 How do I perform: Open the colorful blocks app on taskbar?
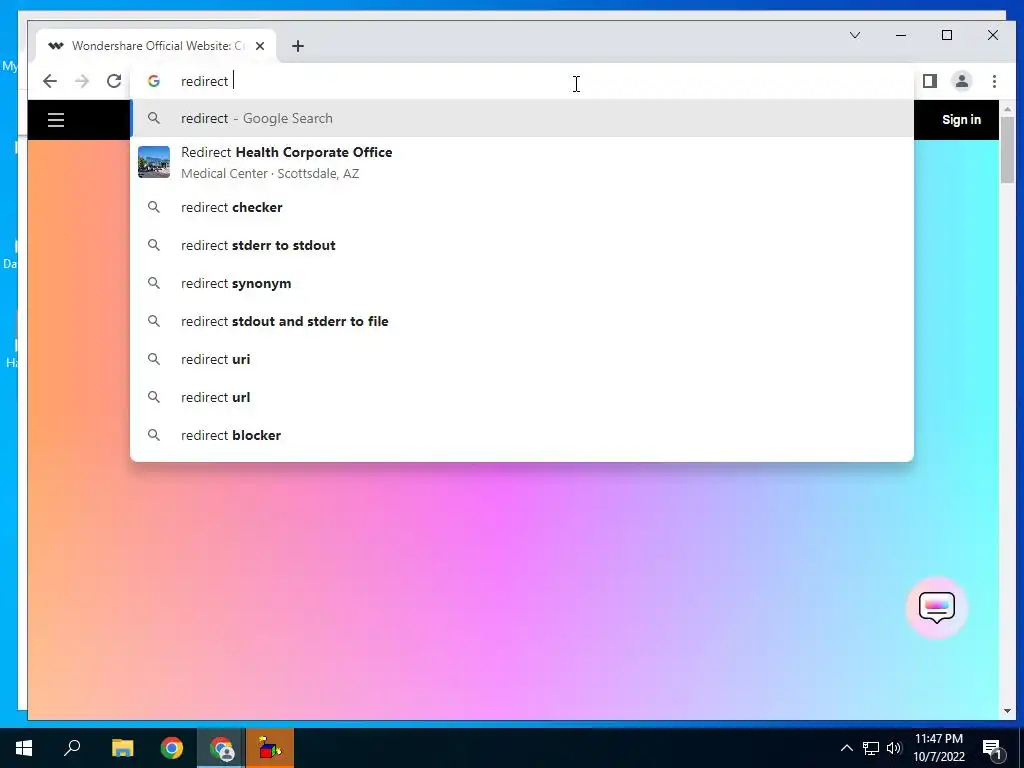tap(270, 748)
